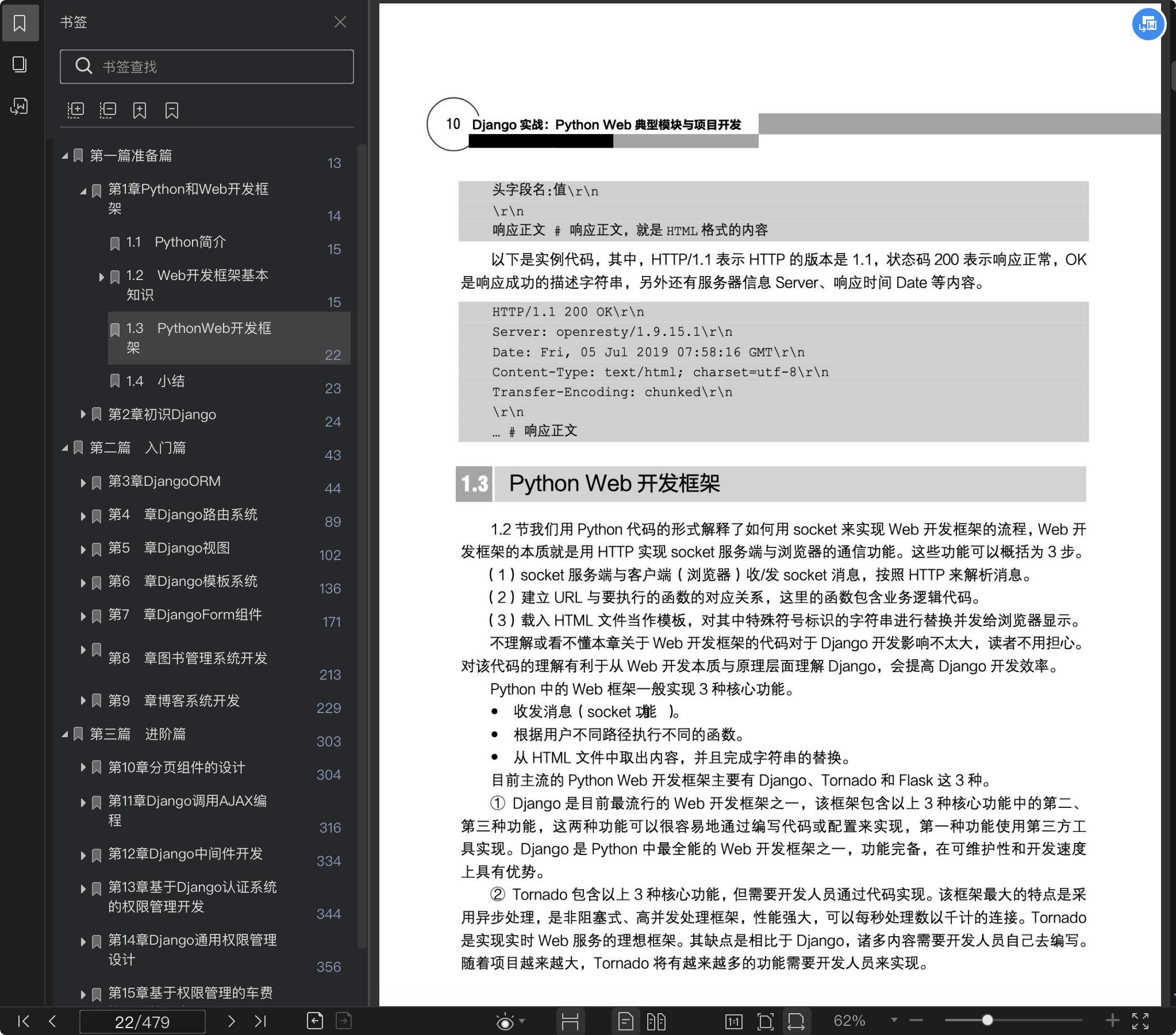
Task: Zoom in with plus button
Action: tap(1112, 1021)
